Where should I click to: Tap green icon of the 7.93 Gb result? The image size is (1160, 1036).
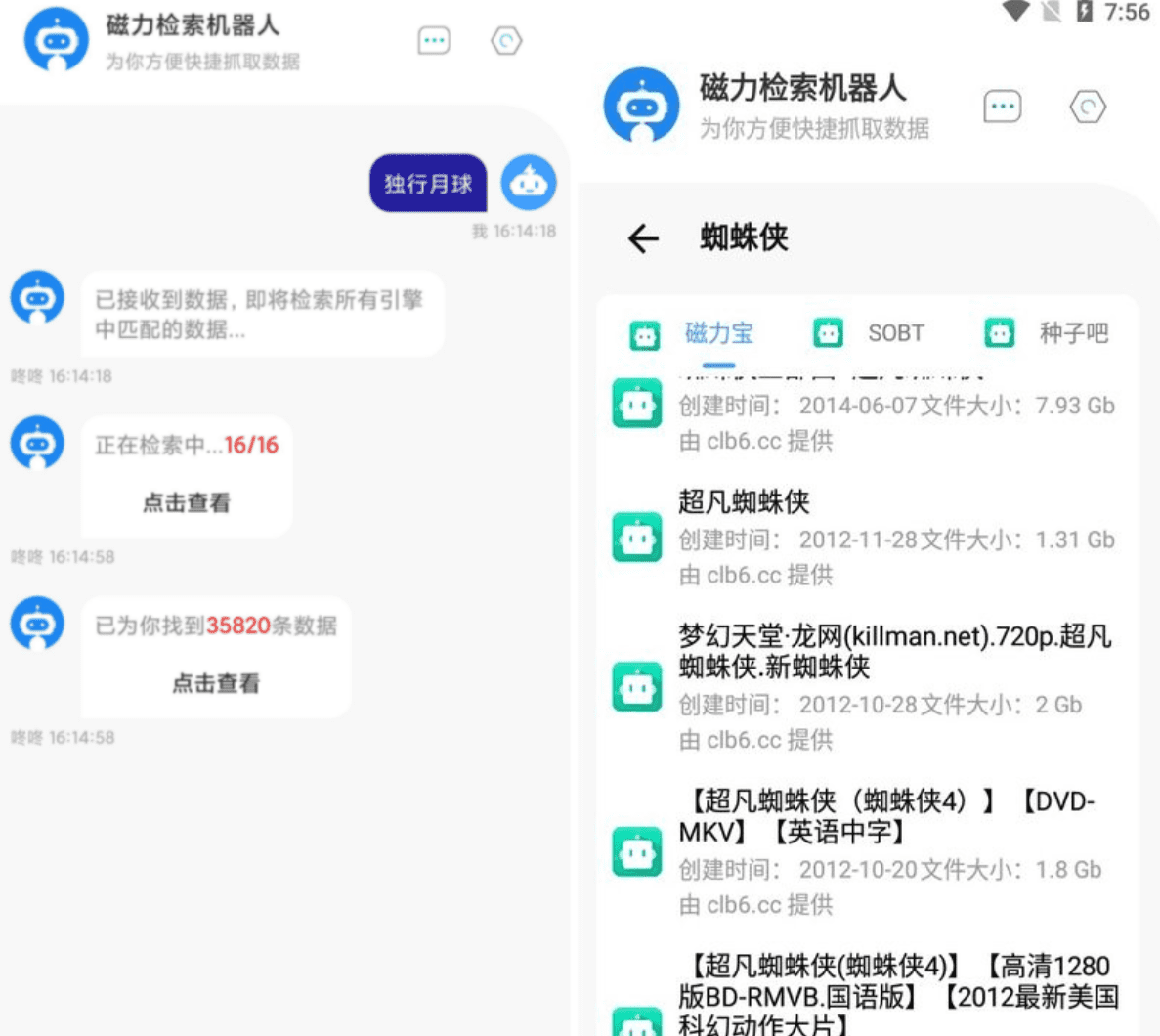tap(637, 404)
